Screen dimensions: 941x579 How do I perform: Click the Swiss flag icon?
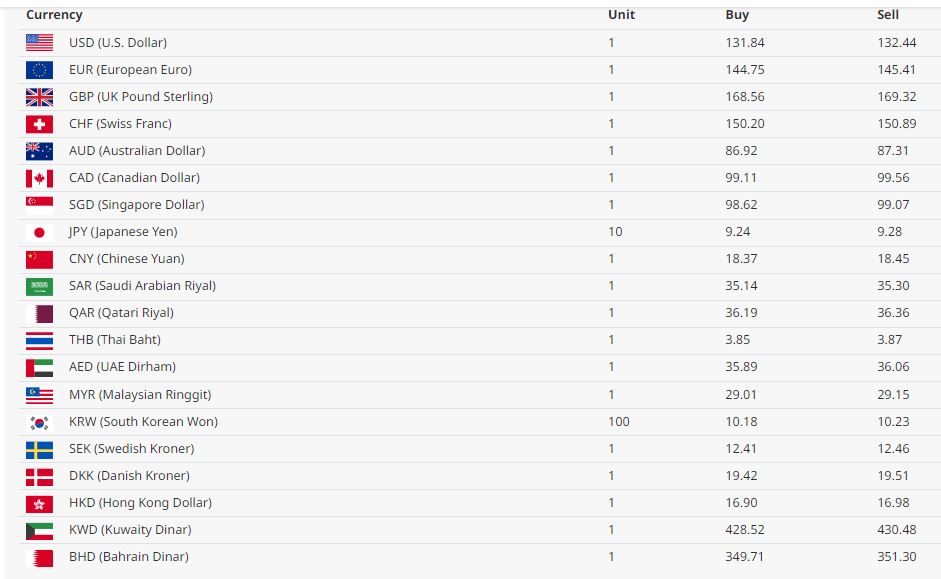tap(39, 124)
